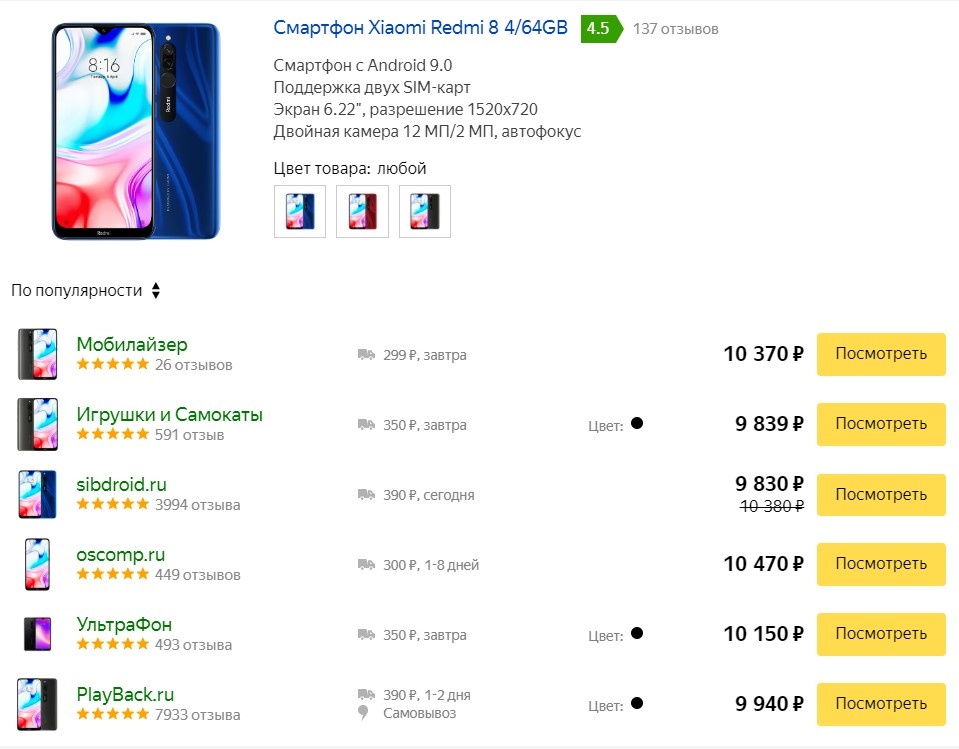The image size is (959, 749).
Task: Click star rating of Мобилайзер
Action: 113,365
